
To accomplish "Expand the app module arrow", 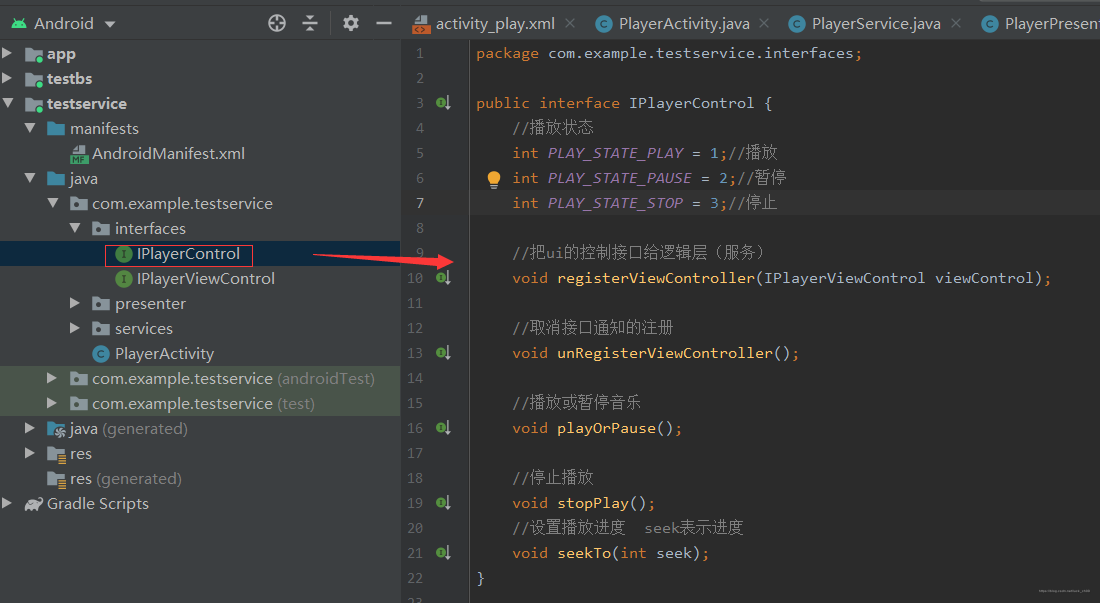I will [x=7, y=53].
